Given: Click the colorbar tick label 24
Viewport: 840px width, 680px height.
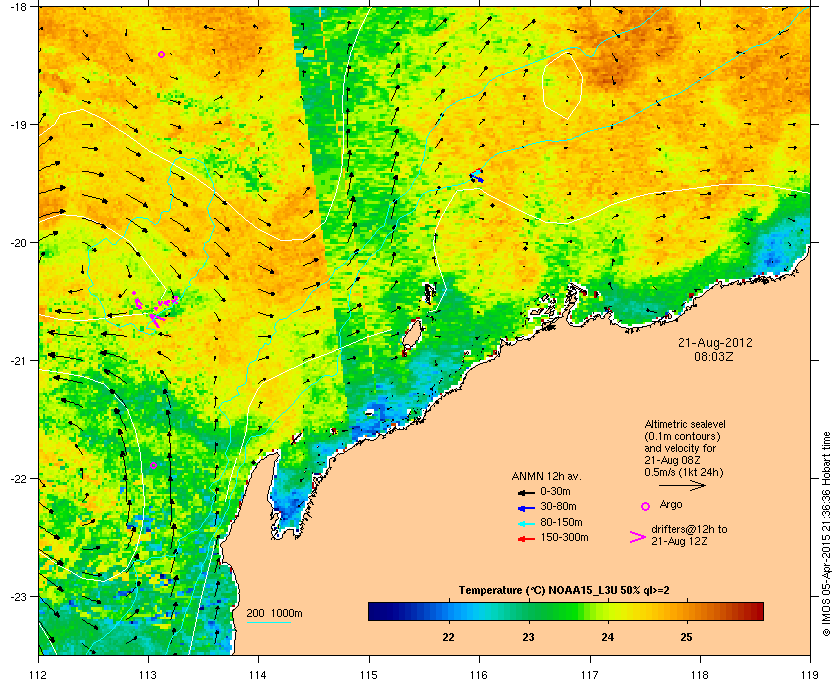Looking at the screenshot, I should click(608, 638).
